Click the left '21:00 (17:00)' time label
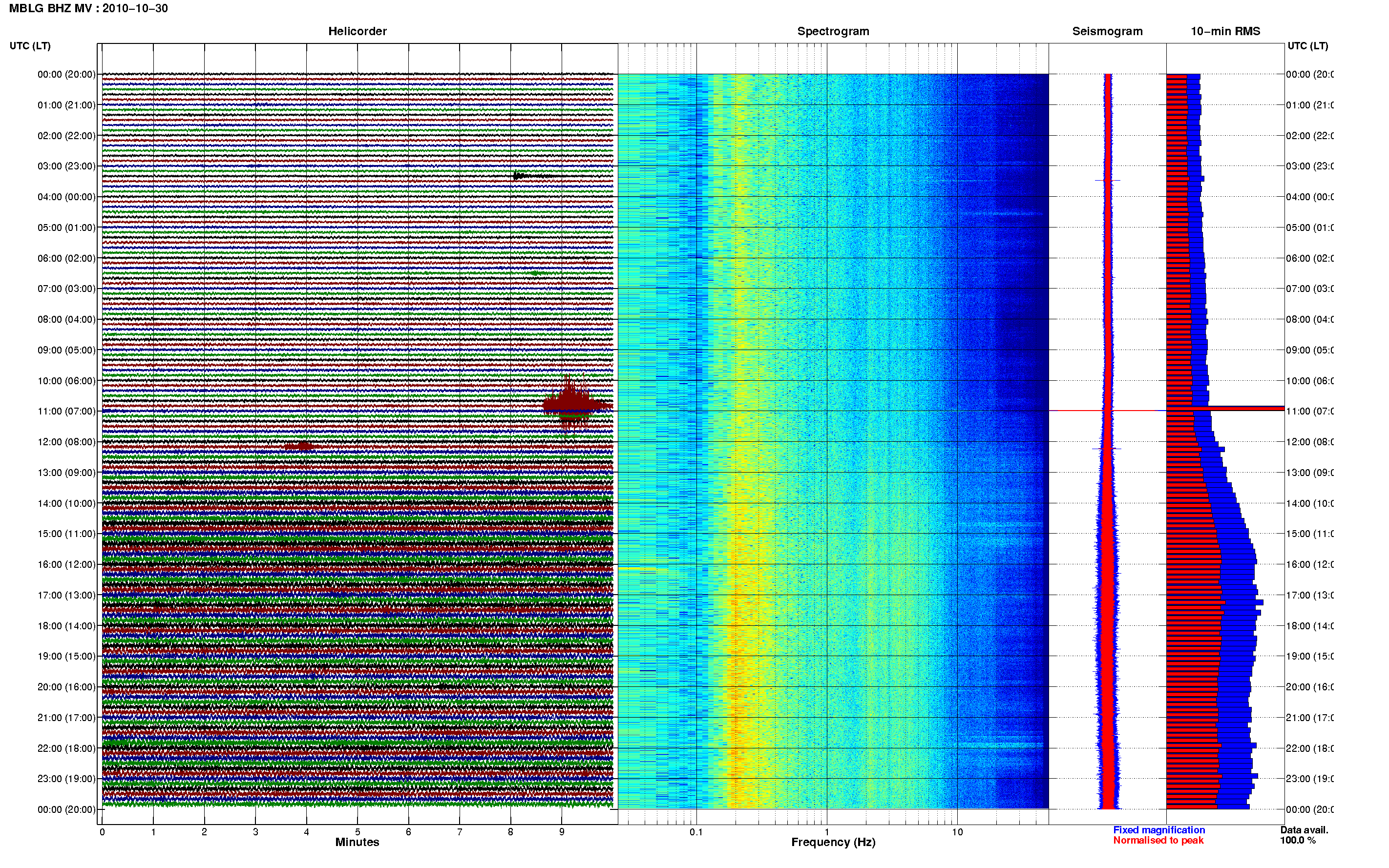1389x868 pixels. tap(66, 718)
